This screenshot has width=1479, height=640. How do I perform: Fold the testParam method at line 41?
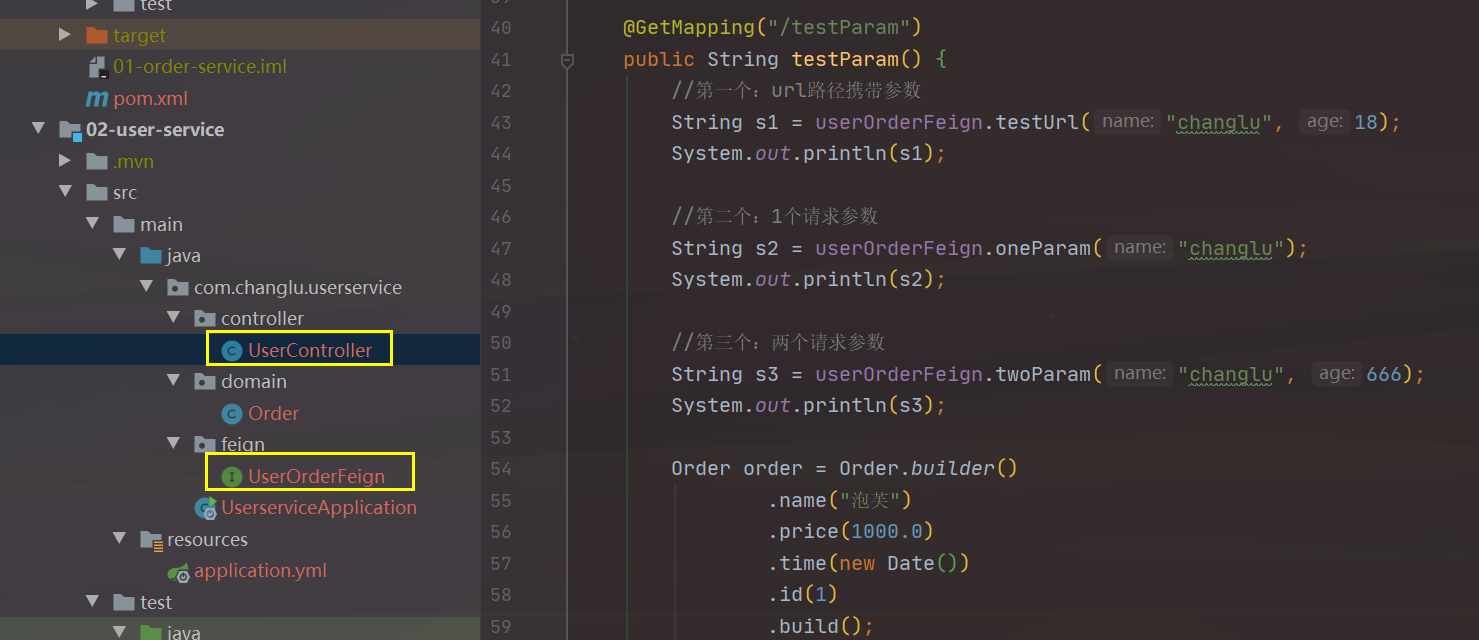pyautogui.click(x=567, y=60)
